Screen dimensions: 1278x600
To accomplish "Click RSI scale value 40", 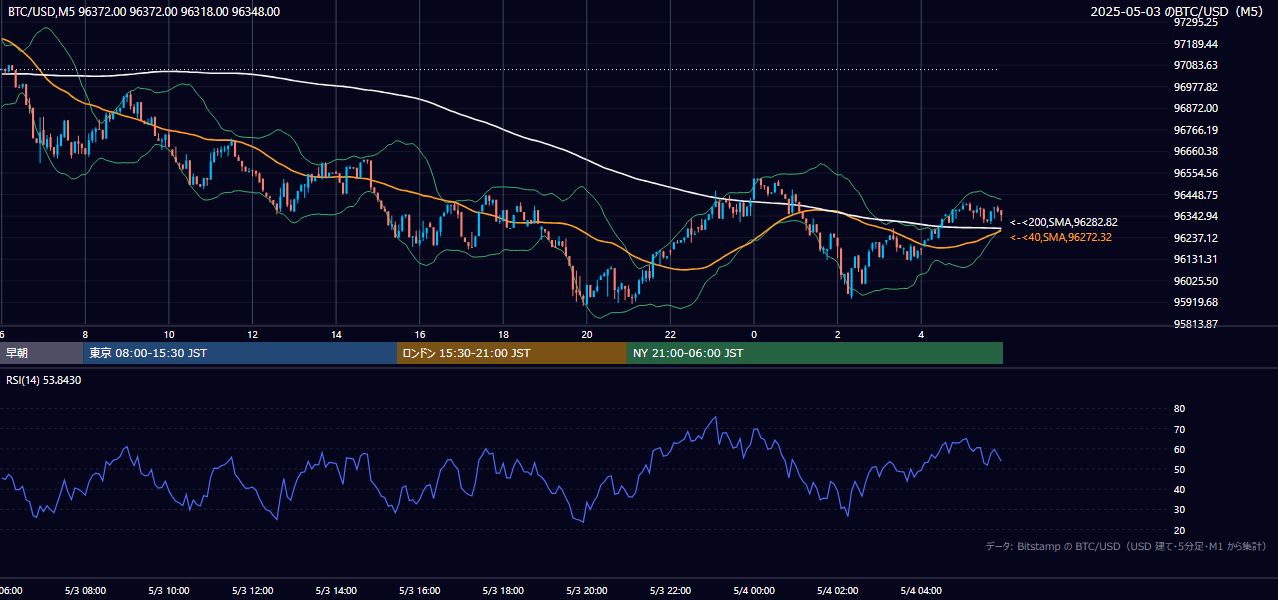I will click(x=1179, y=489).
